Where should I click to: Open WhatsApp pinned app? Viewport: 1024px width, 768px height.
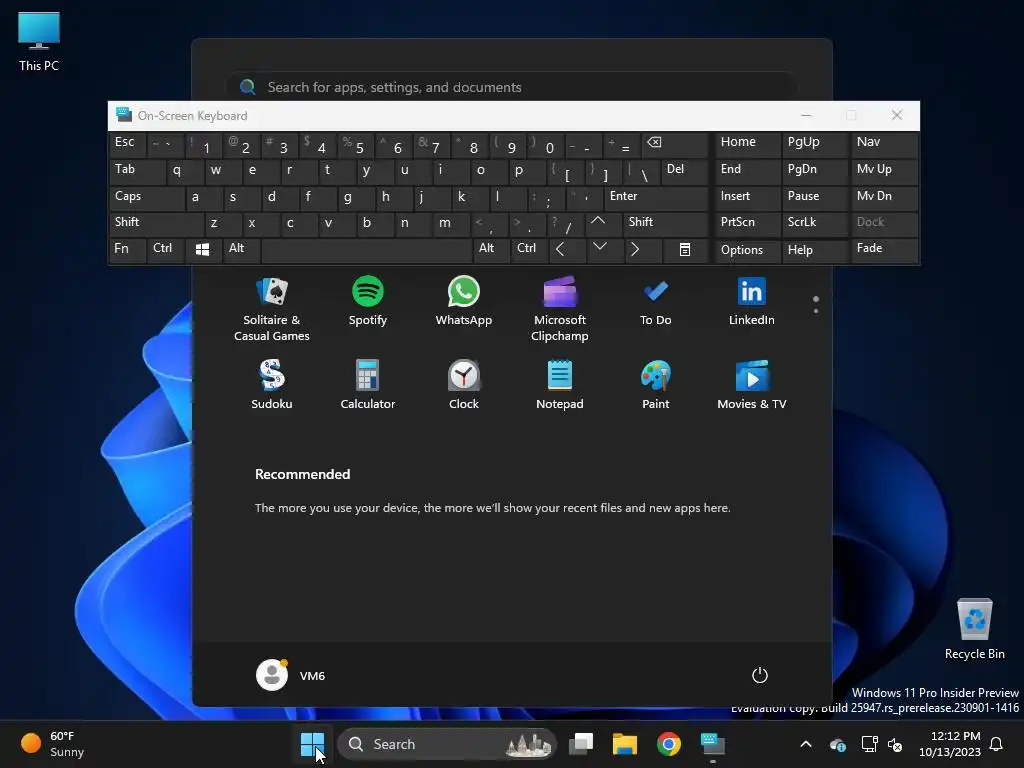464,301
